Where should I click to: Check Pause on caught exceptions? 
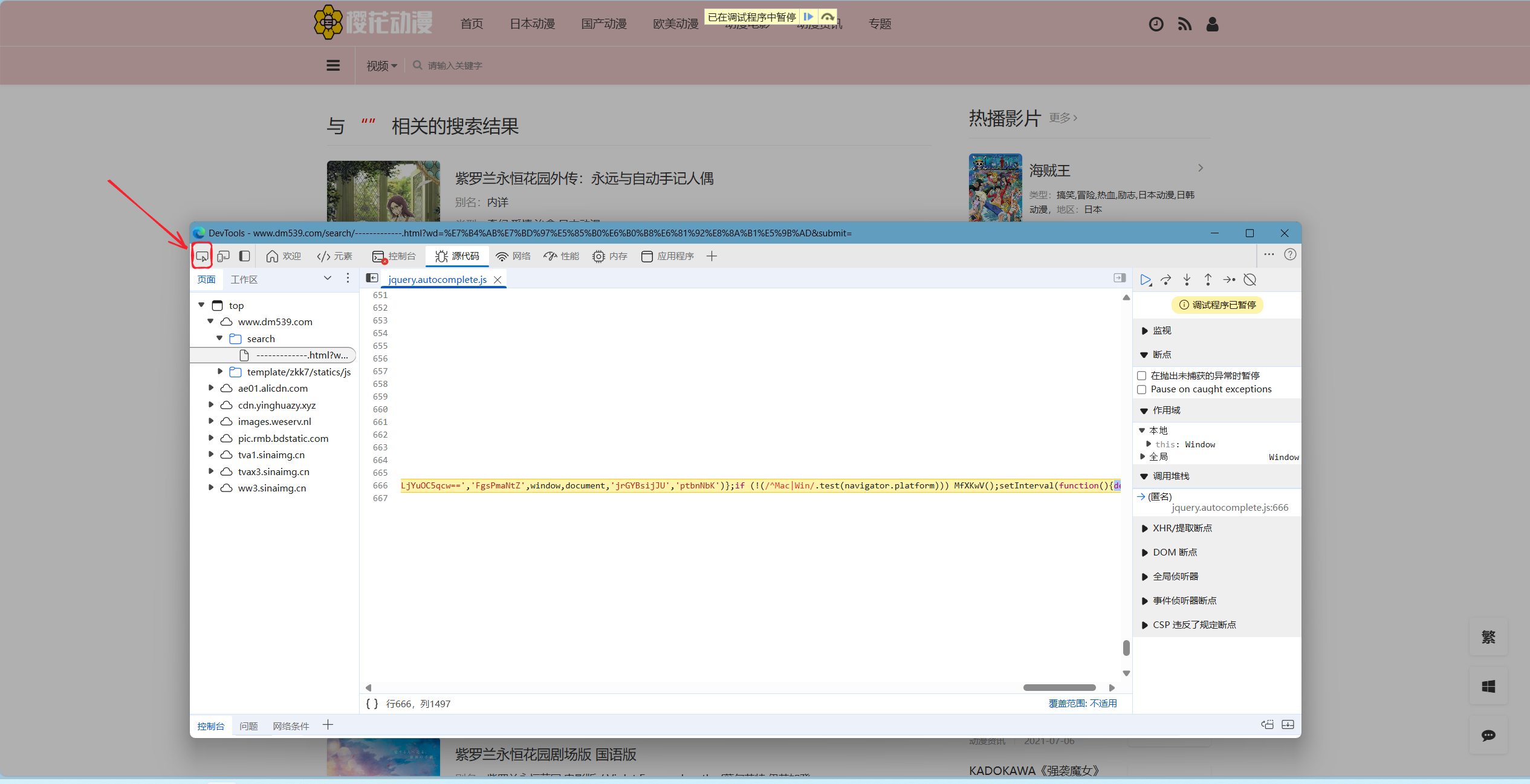click(x=1142, y=390)
